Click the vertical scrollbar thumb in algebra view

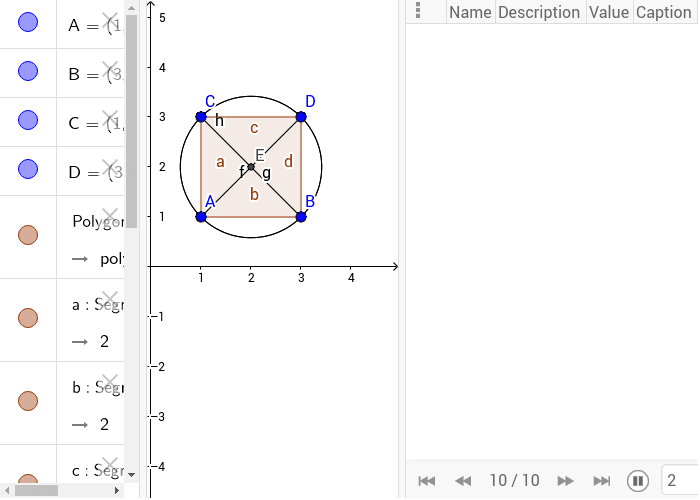pyautogui.click(x=131, y=121)
